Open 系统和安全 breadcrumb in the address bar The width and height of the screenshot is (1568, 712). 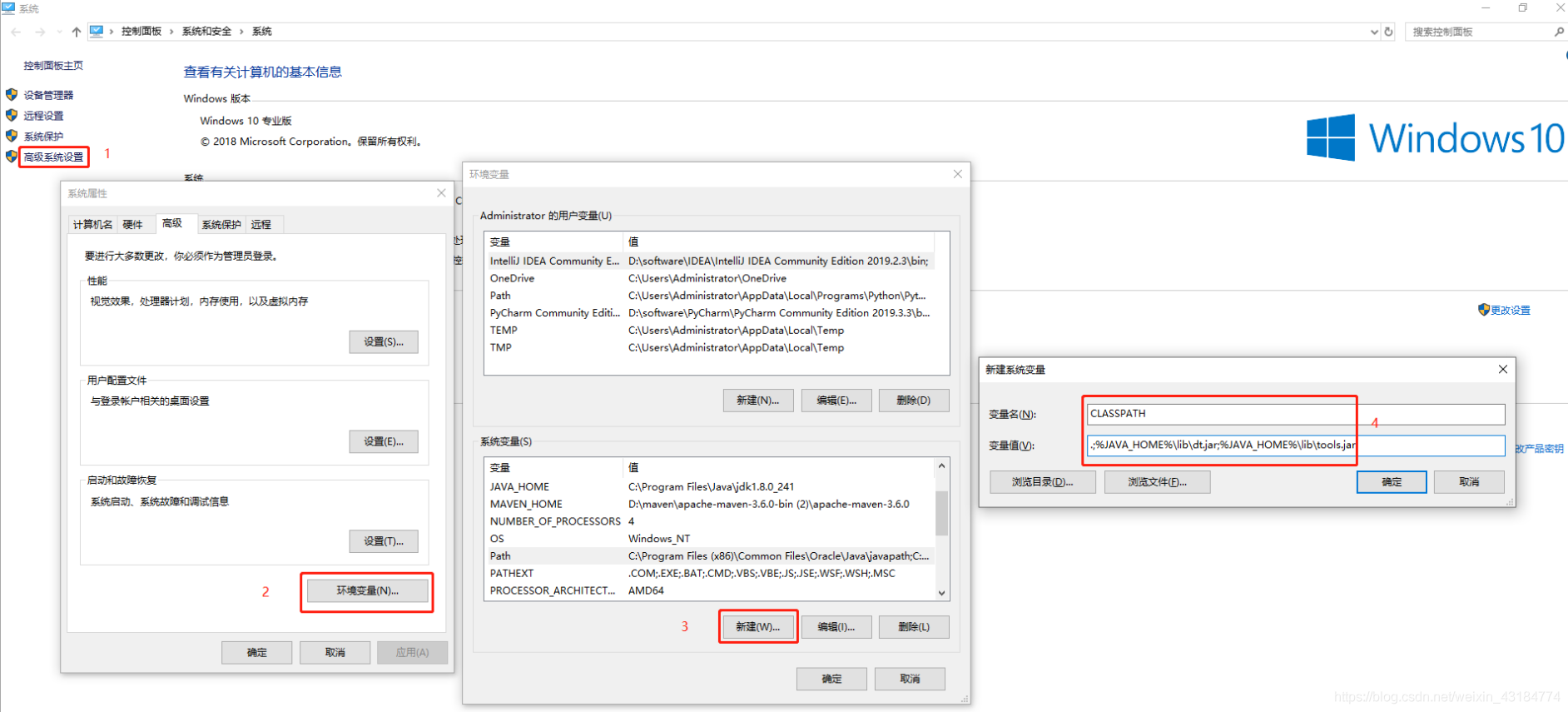click(206, 32)
